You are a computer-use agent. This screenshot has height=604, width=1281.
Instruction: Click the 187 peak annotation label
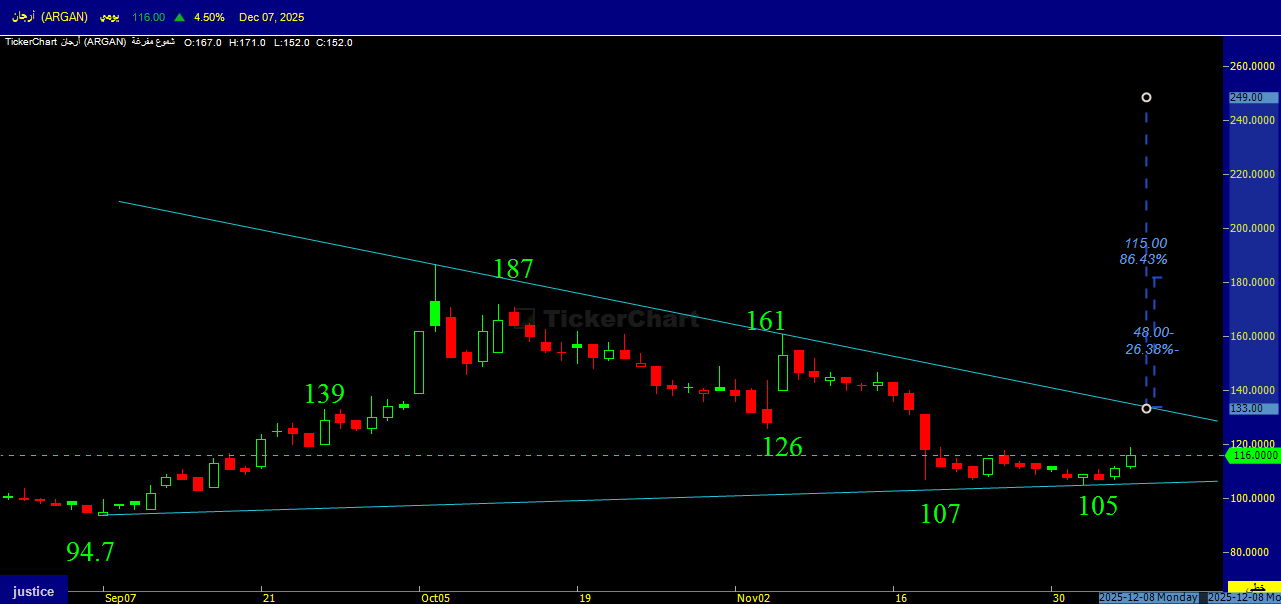tap(513, 268)
